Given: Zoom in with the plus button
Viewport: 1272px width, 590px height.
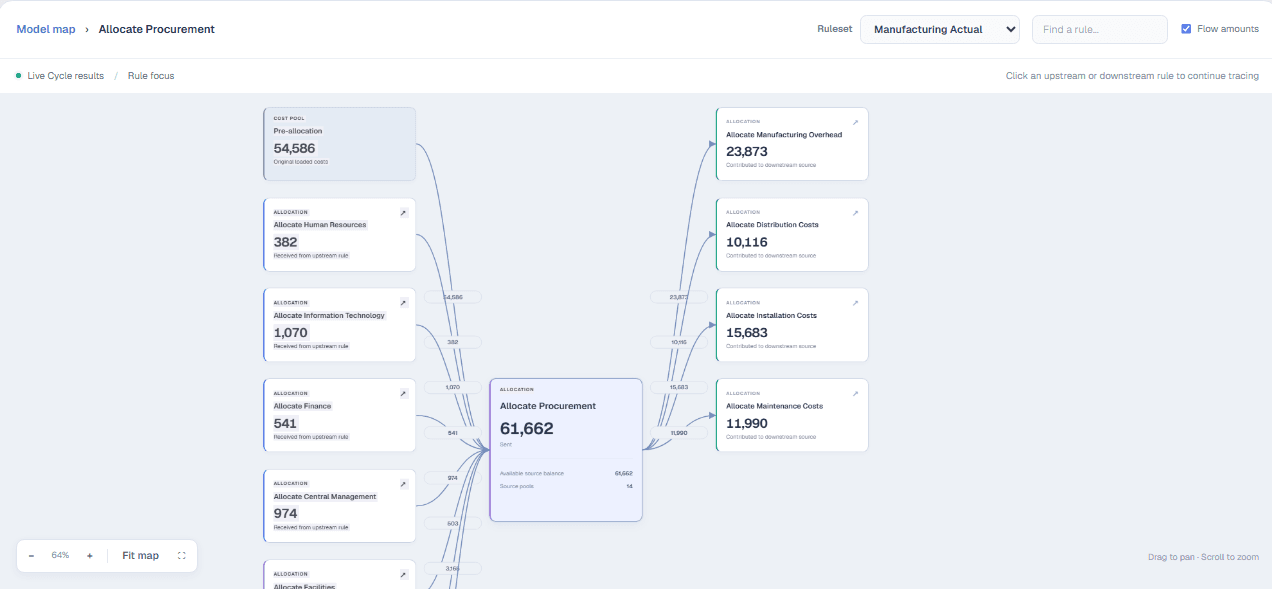Looking at the screenshot, I should click(x=90, y=556).
